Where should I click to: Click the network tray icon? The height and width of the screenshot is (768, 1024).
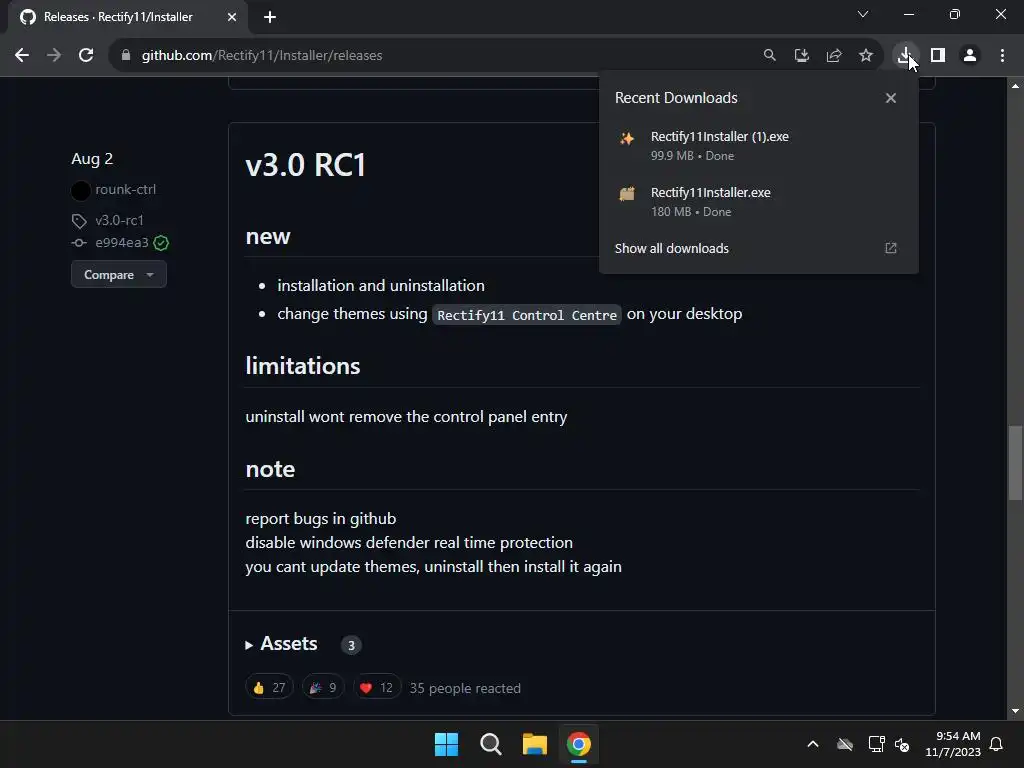point(876,744)
